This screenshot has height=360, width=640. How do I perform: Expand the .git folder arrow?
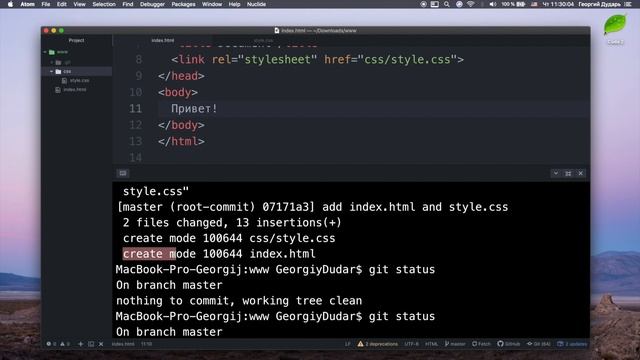[52, 62]
